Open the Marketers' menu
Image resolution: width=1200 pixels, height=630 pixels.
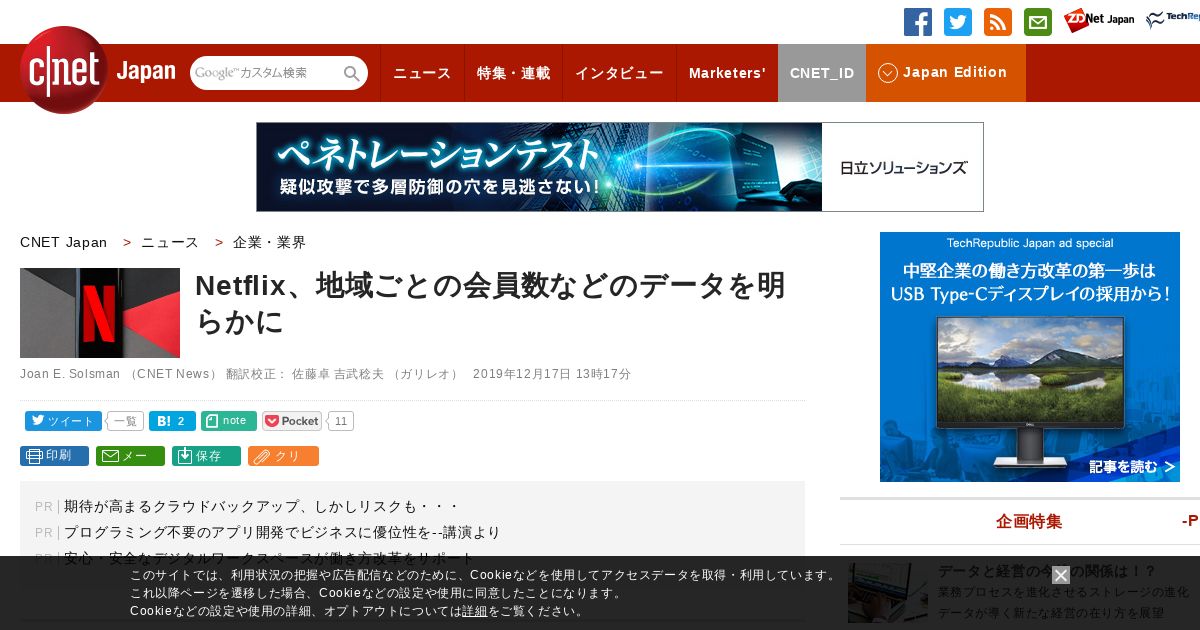click(x=727, y=73)
